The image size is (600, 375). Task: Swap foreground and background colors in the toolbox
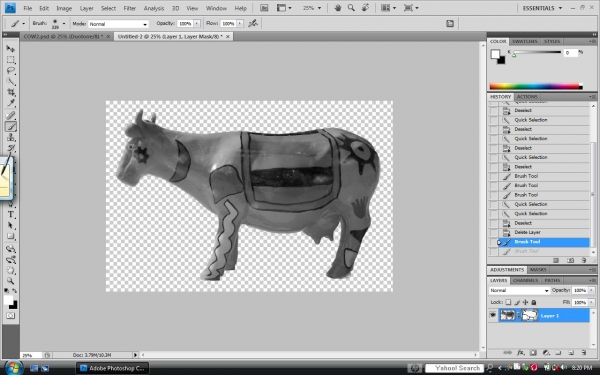pyautogui.click(x=15, y=291)
